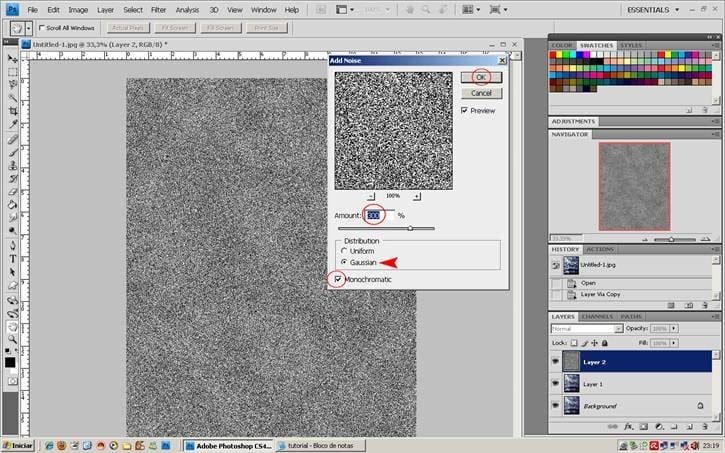The image size is (725, 453).
Task: Select the Path Selection tool
Action: pos(12,272)
